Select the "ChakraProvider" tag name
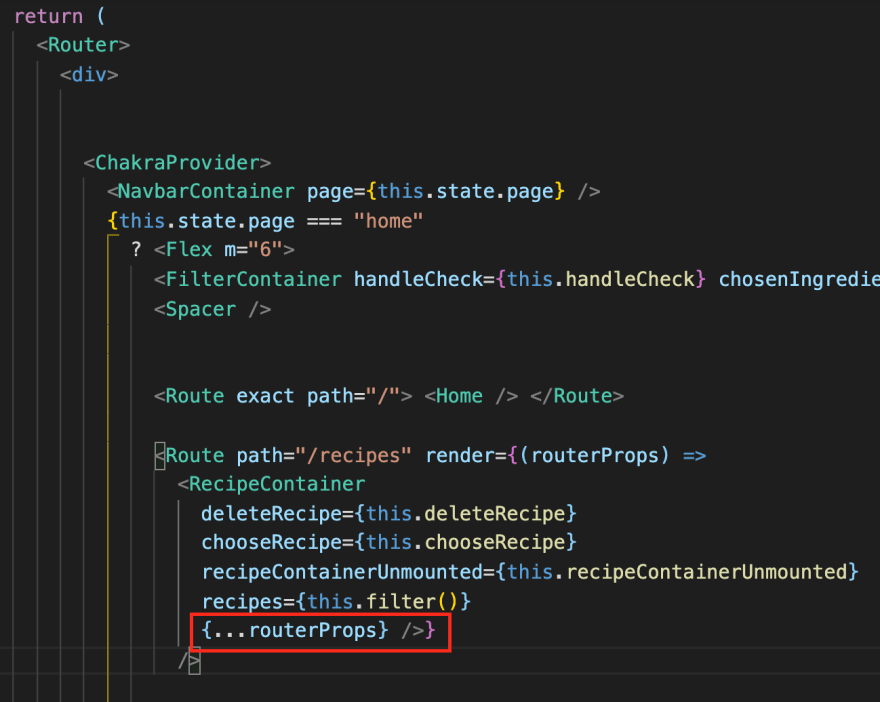 (177, 163)
